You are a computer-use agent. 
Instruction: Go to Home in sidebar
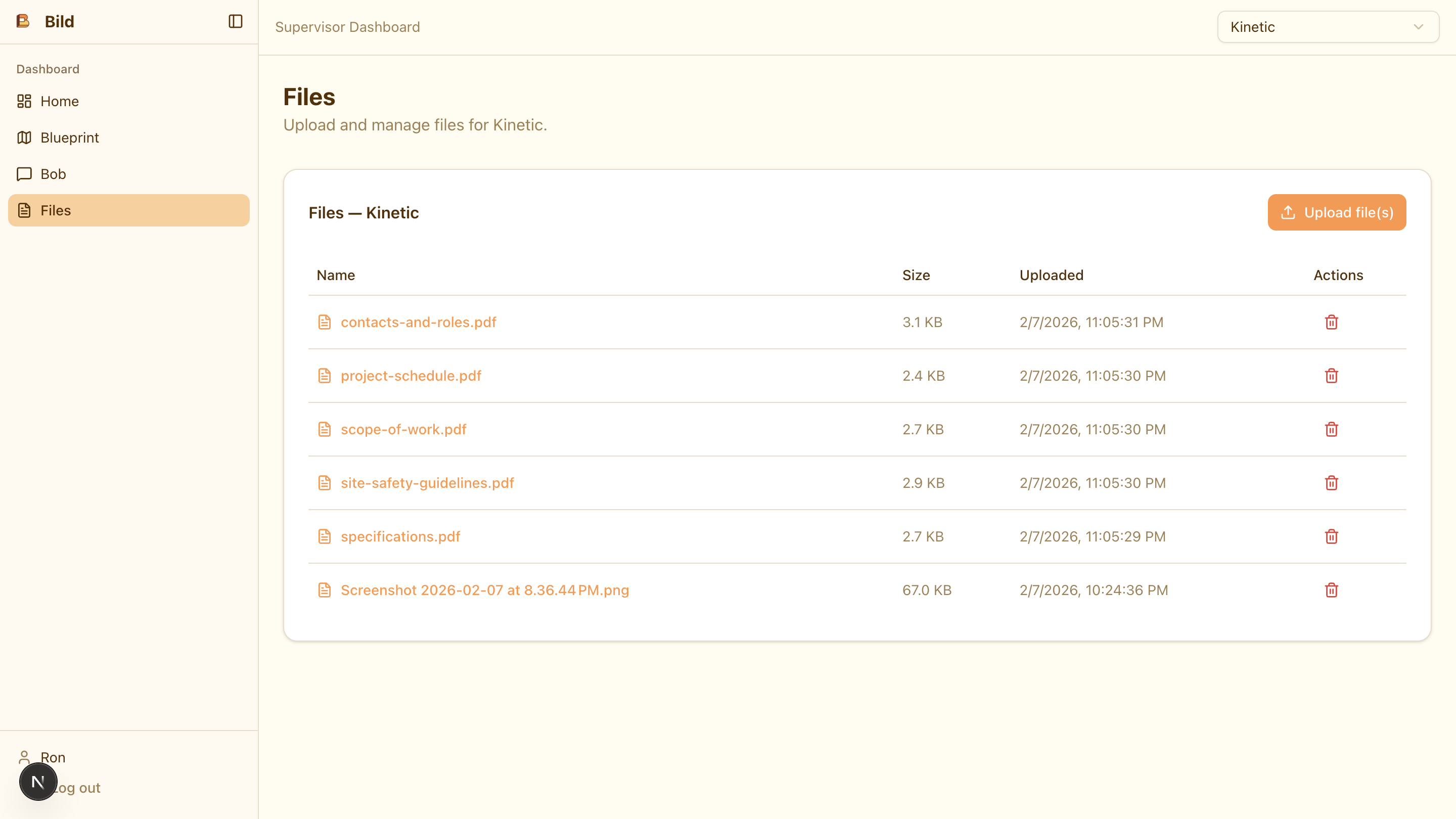[59, 101]
